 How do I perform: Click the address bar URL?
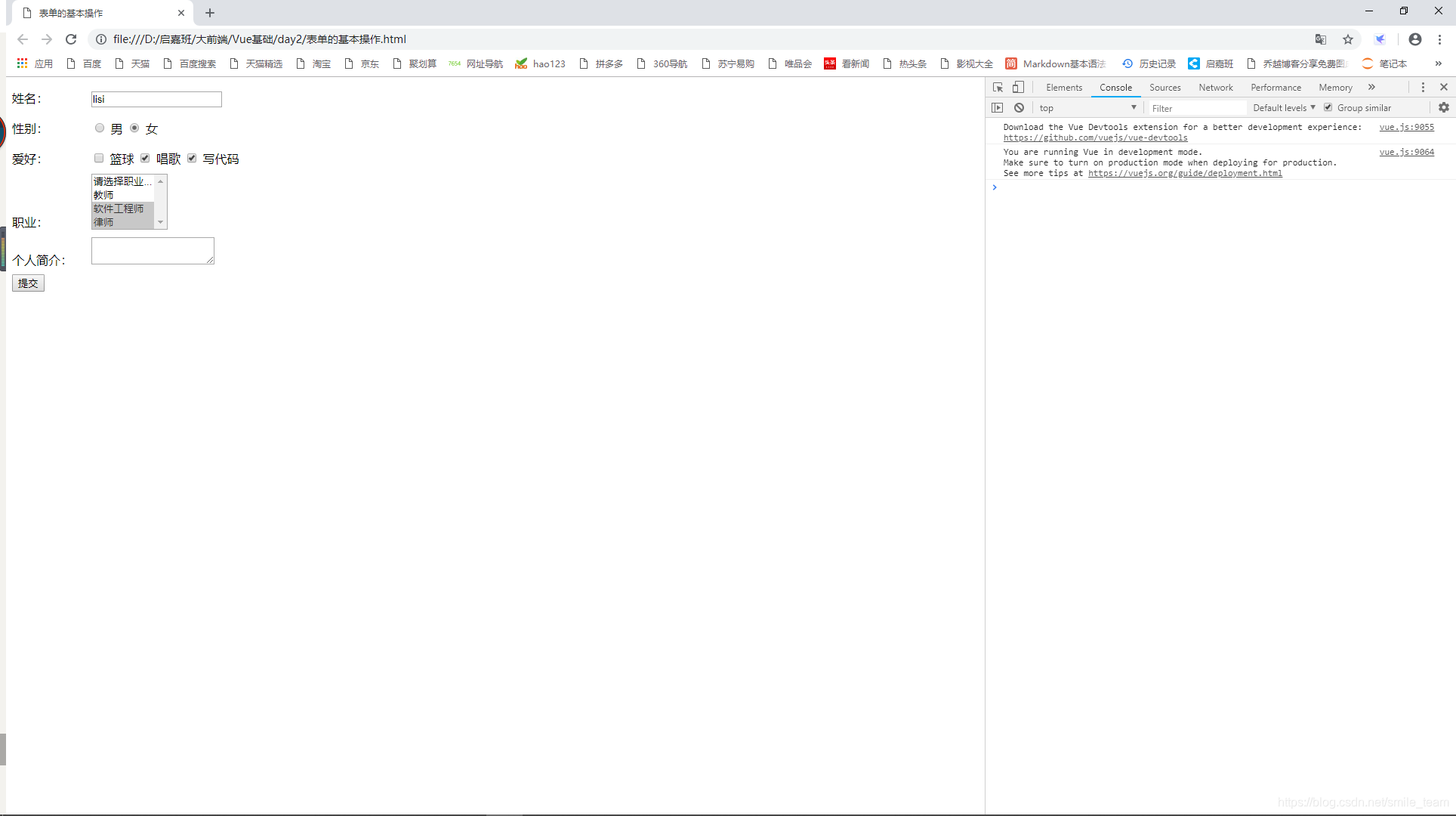tap(259, 39)
